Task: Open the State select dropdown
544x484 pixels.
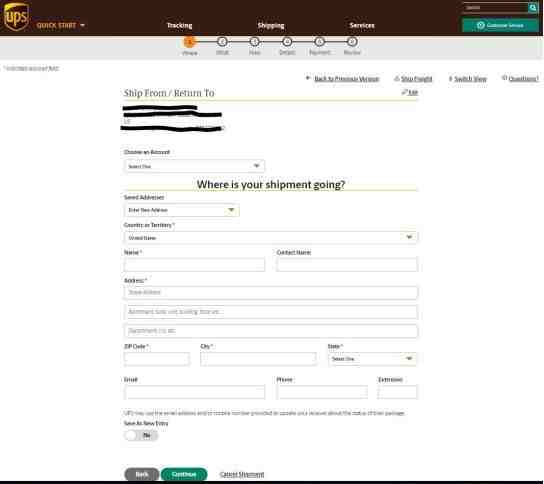Action: pyautogui.click(x=372, y=359)
